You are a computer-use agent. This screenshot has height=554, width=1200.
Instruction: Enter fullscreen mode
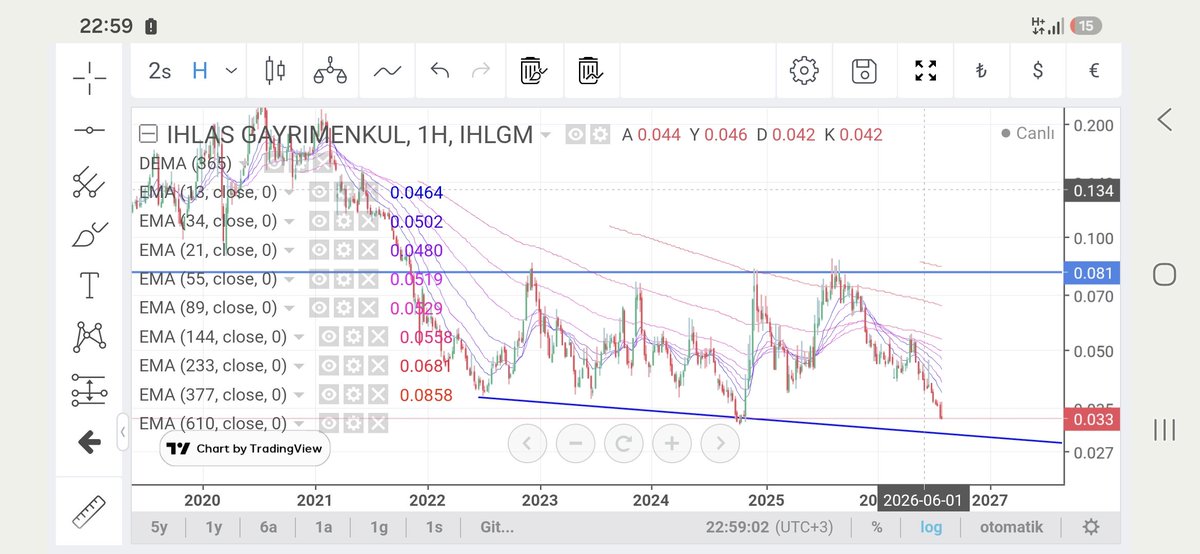coord(926,71)
